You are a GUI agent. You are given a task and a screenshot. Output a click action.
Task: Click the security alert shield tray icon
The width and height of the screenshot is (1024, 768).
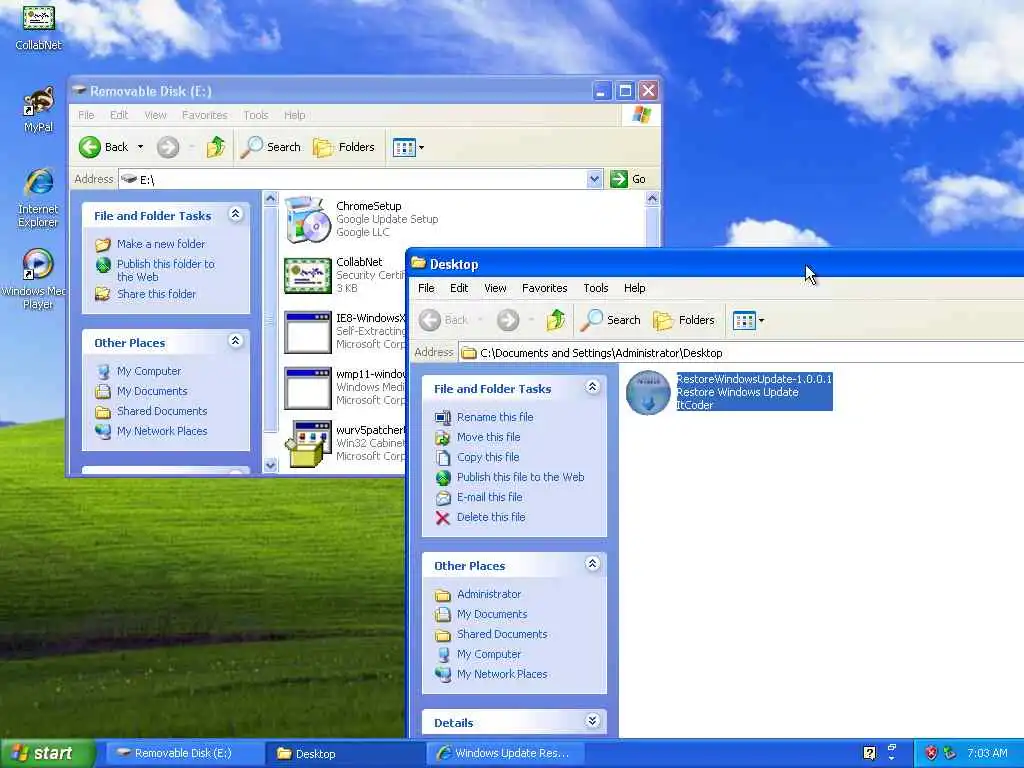pos(931,753)
